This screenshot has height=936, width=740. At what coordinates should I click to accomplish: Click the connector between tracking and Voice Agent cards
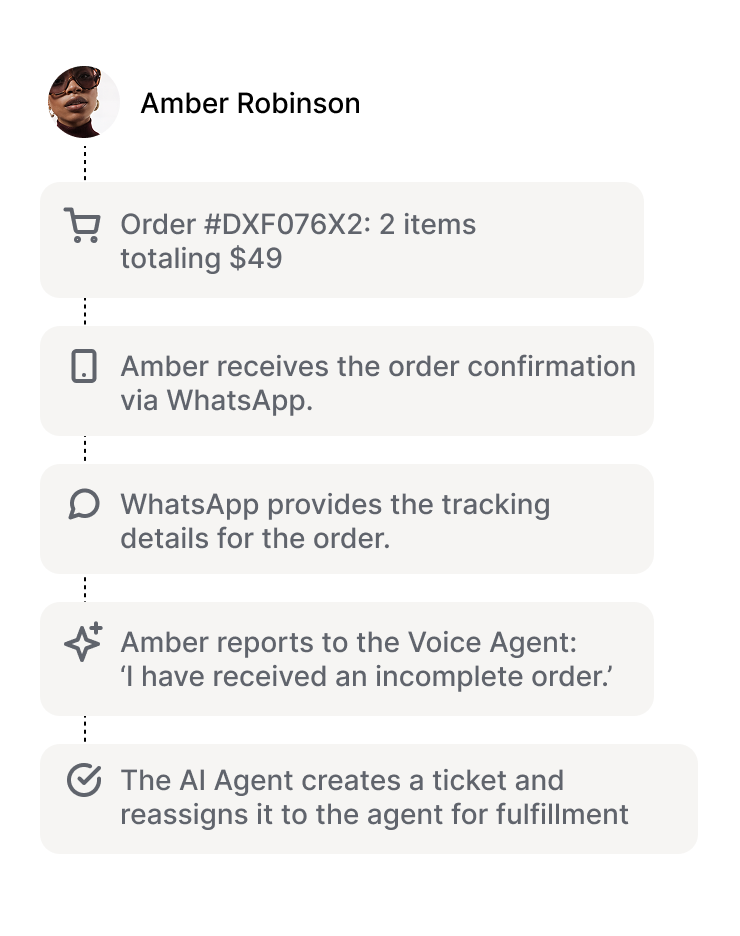(85, 587)
